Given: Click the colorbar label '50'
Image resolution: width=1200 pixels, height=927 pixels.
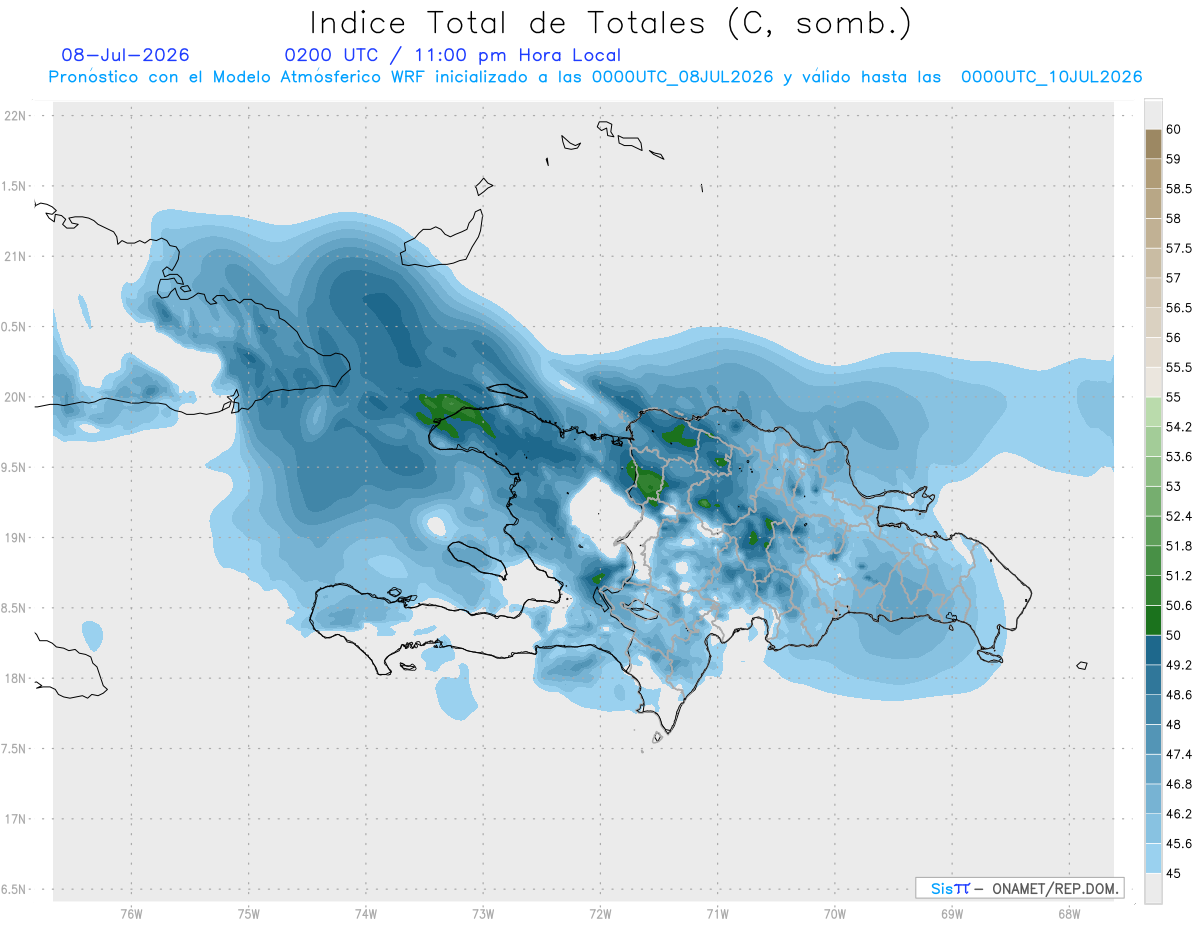Looking at the screenshot, I should click(1173, 635).
